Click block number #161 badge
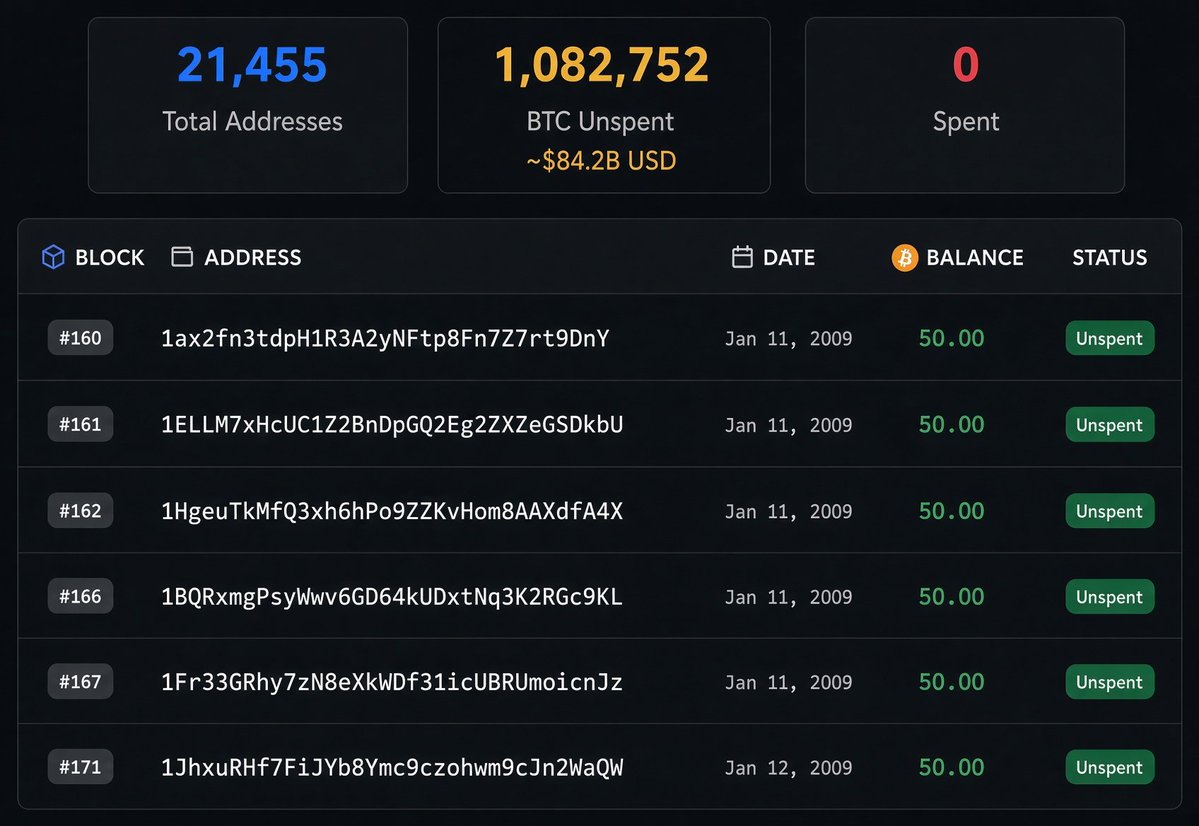 click(80, 424)
